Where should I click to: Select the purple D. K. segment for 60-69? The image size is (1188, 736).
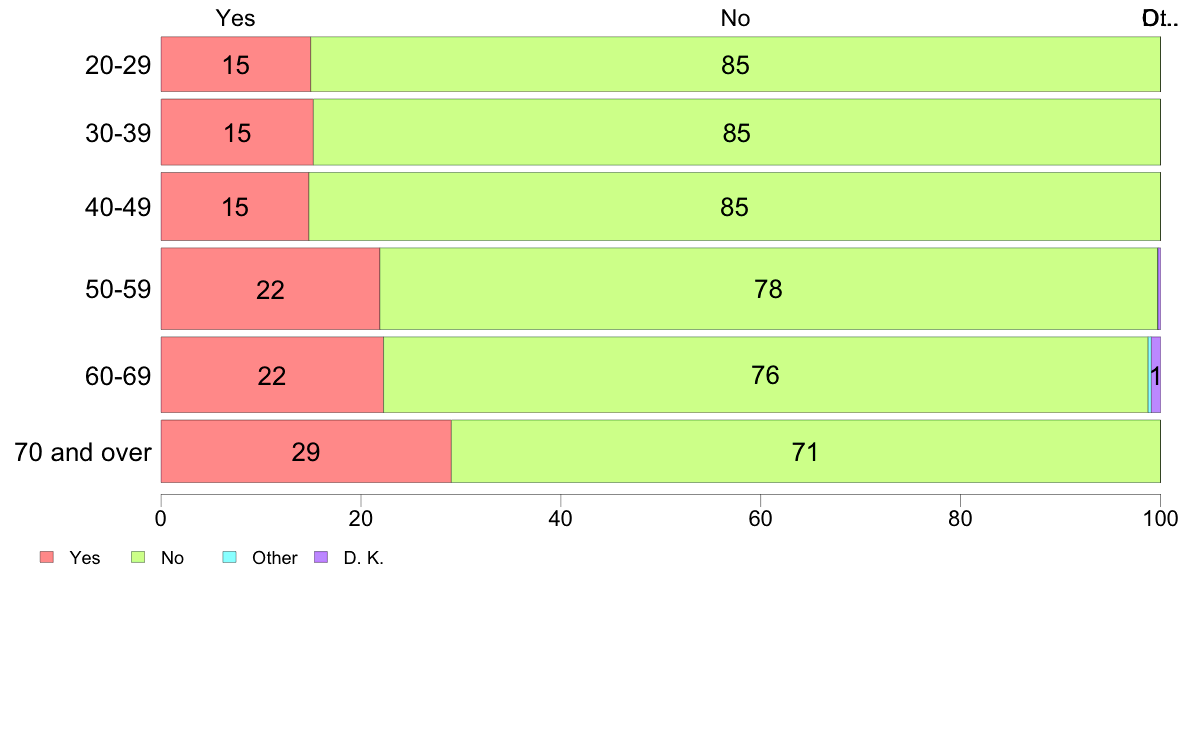(x=1156, y=375)
